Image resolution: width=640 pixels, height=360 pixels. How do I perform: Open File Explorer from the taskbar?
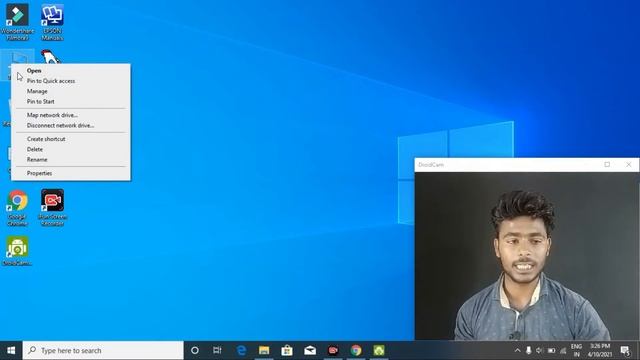click(x=264, y=350)
